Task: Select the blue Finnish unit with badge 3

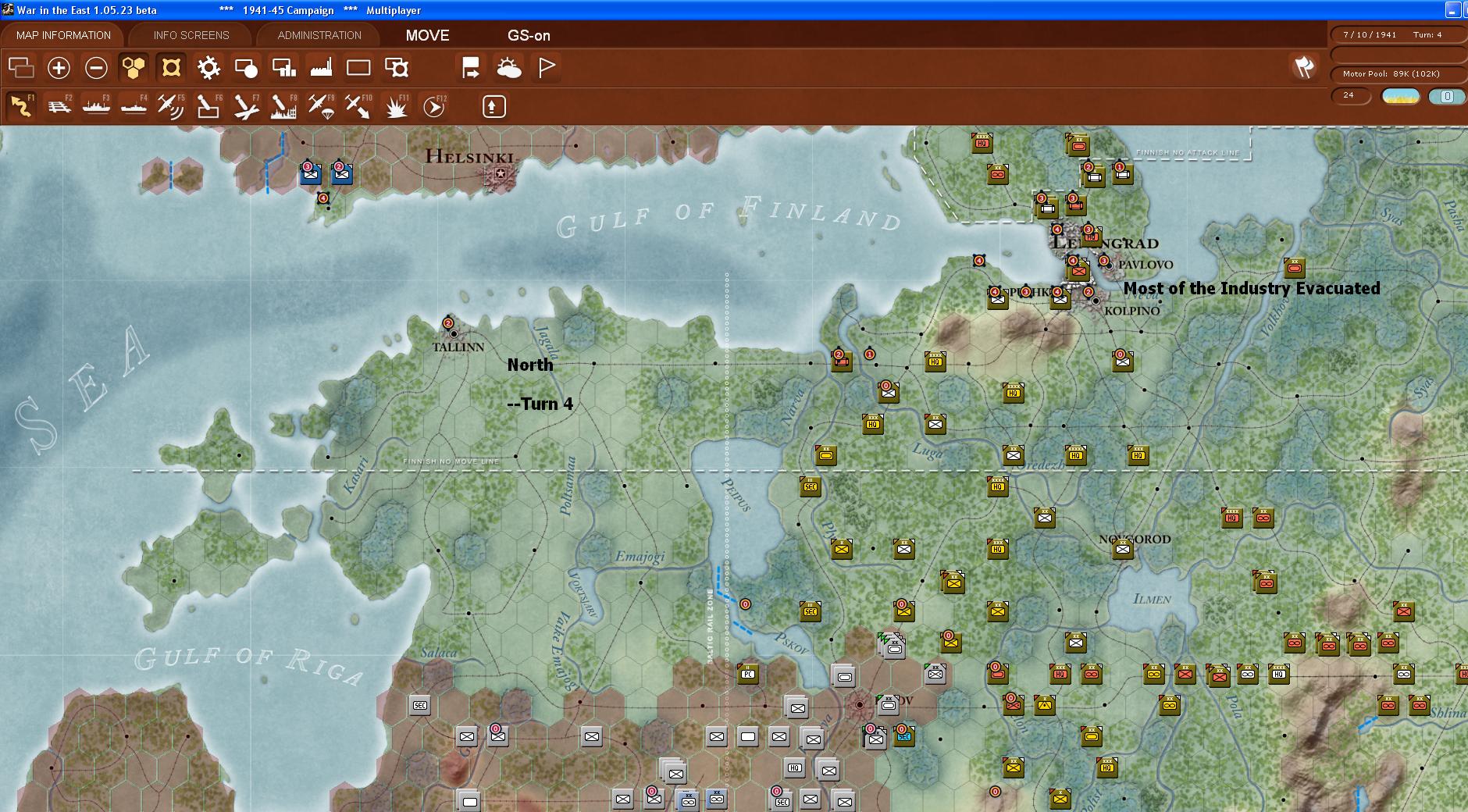Action: tap(311, 173)
